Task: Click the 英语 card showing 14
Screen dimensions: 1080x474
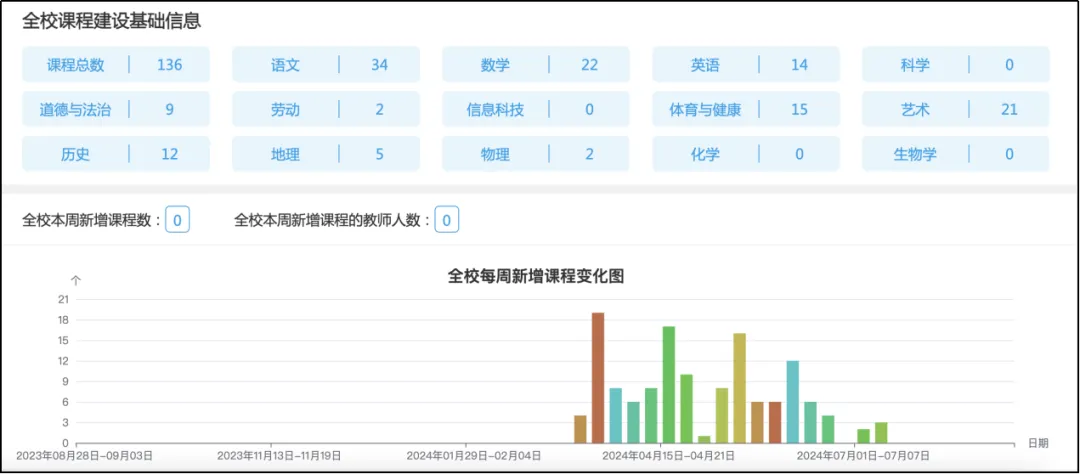Action: pos(746,65)
